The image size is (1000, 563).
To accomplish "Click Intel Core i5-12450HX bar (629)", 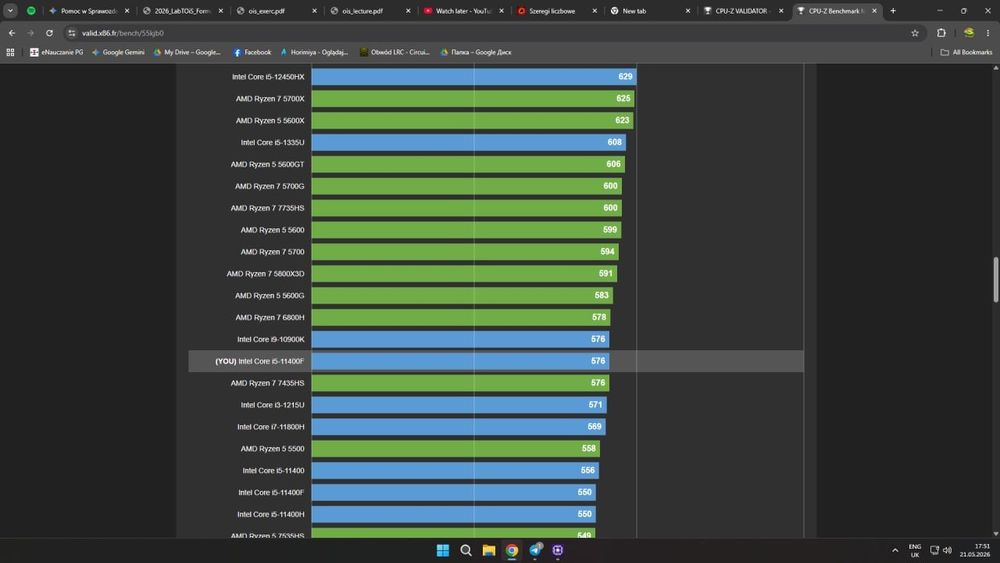I will click(473, 77).
